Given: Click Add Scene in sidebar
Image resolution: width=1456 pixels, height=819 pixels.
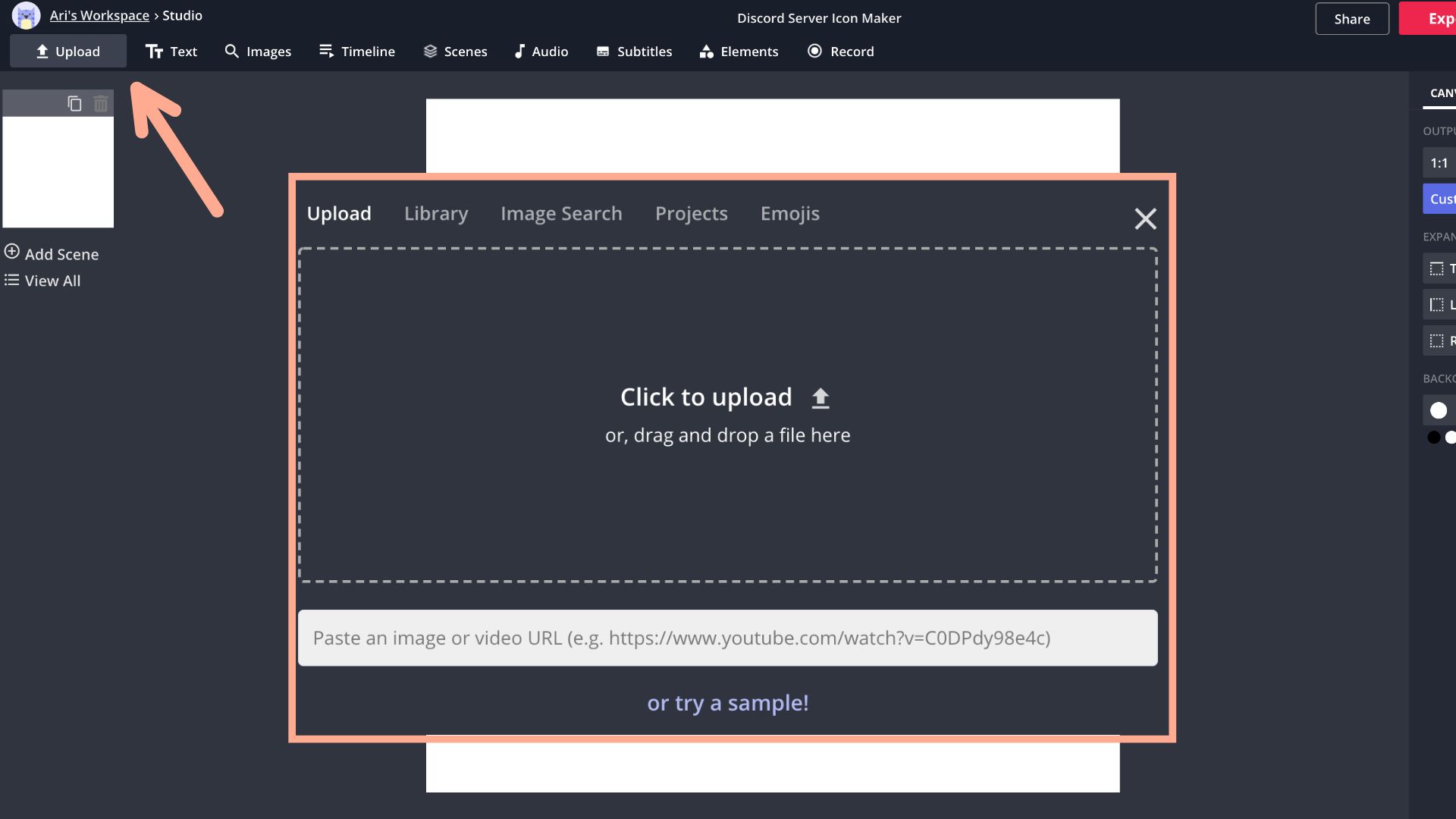Looking at the screenshot, I should [x=52, y=254].
